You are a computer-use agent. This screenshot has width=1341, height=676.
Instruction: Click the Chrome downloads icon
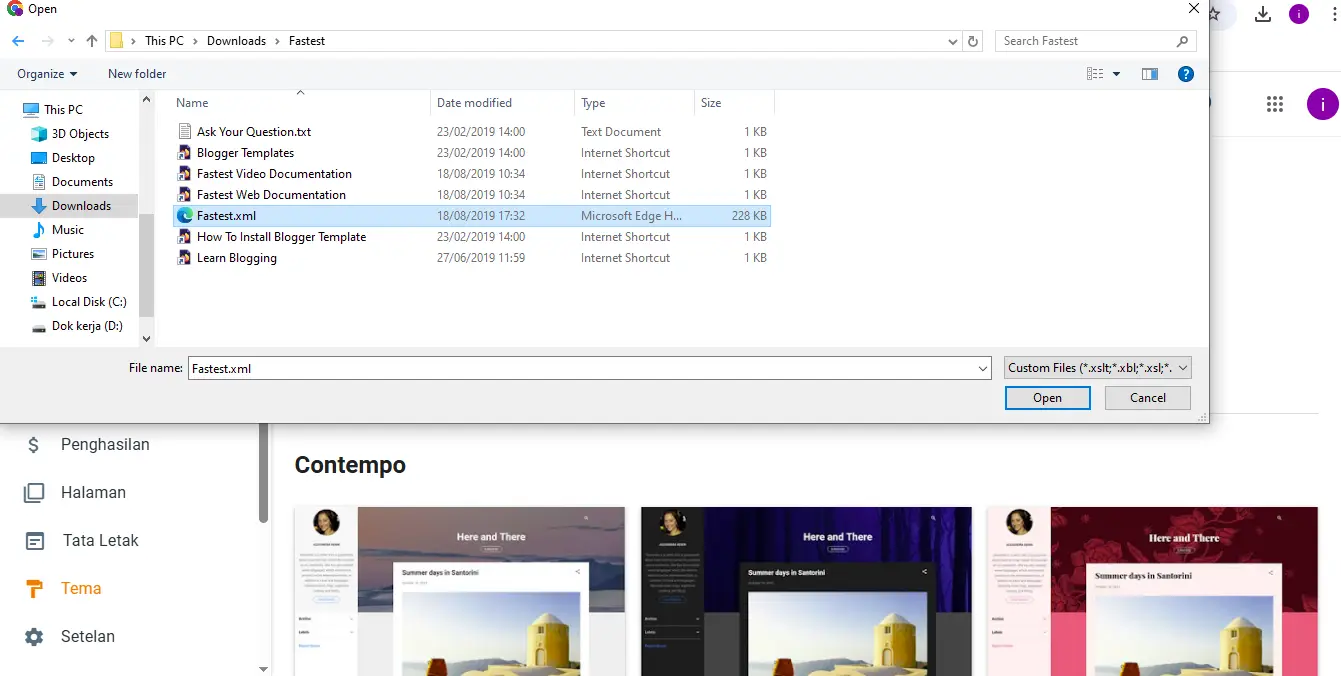coord(1263,14)
